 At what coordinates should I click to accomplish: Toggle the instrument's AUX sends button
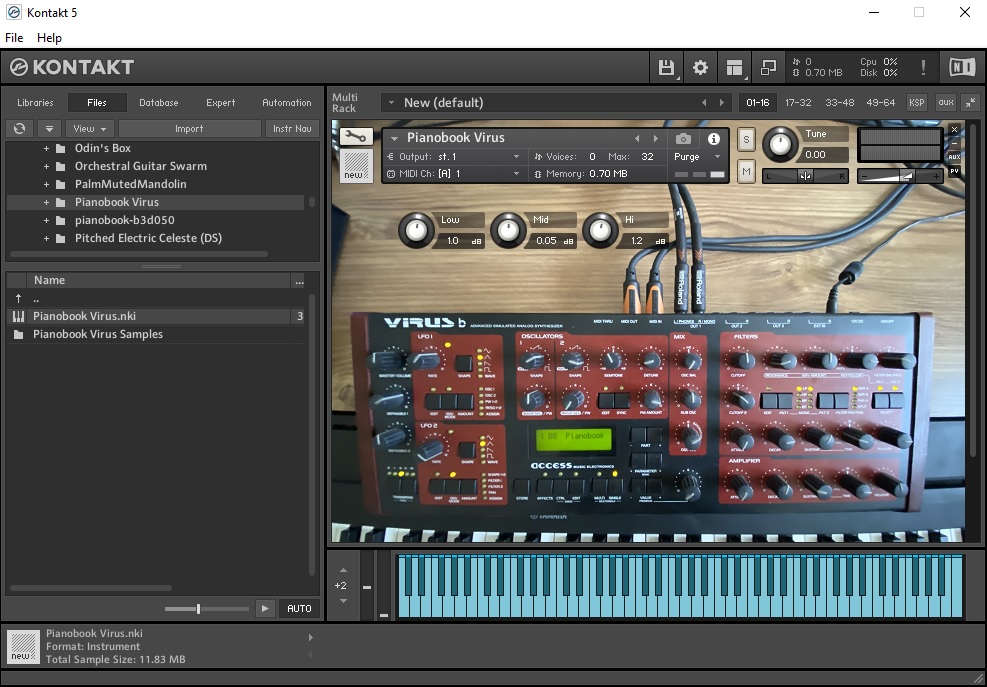click(954, 157)
